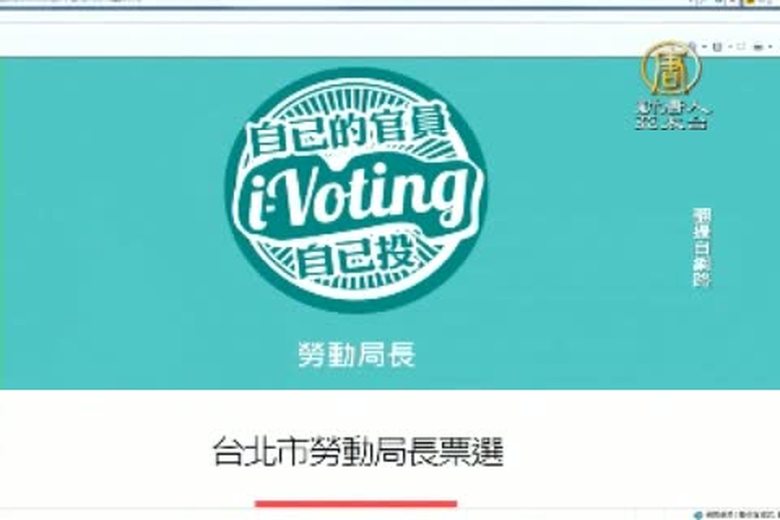
Task: Click the 自己投 ribbon in the logo
Action: (355, 257)
